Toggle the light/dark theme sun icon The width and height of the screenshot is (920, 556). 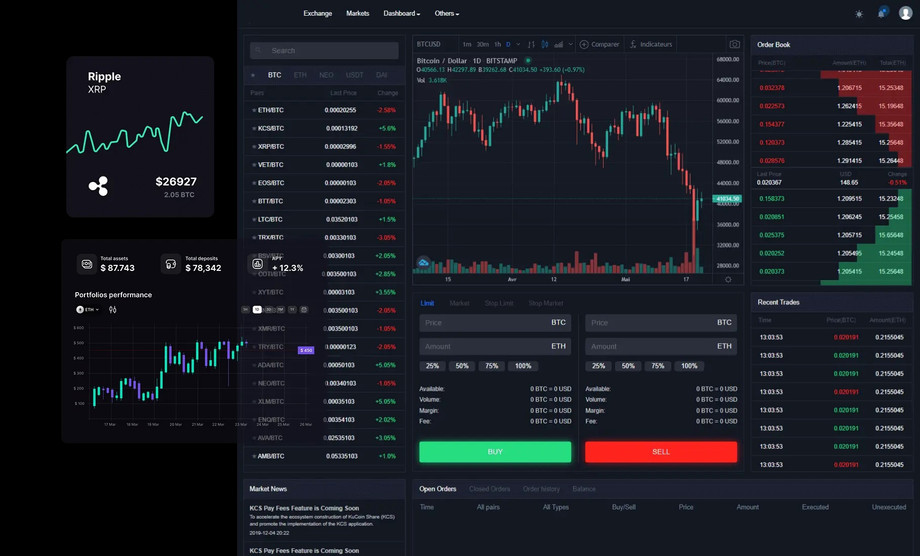(x=859, y=14)
